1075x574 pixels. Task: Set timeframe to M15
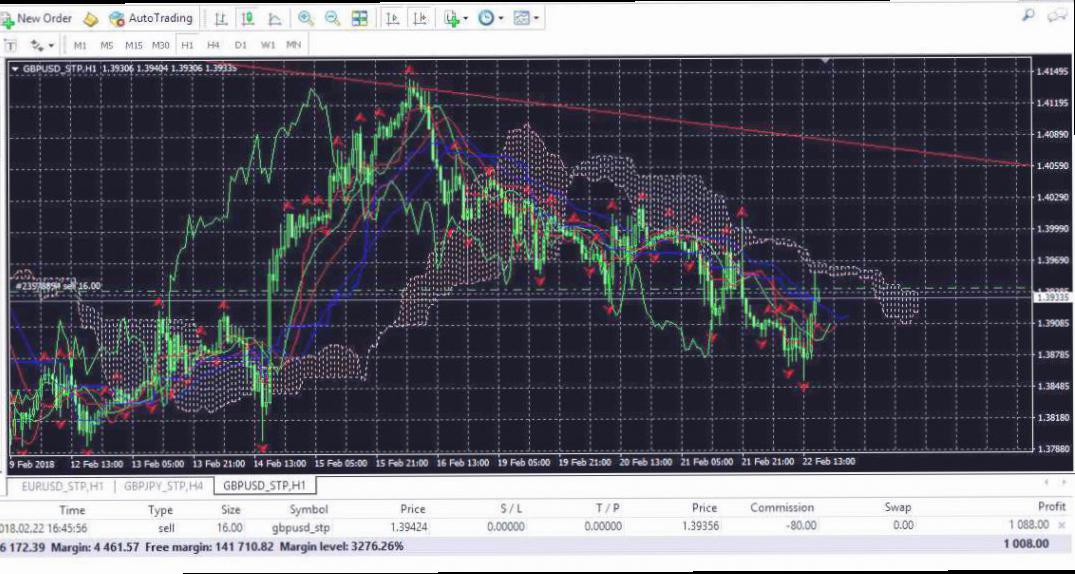point(134,45)
